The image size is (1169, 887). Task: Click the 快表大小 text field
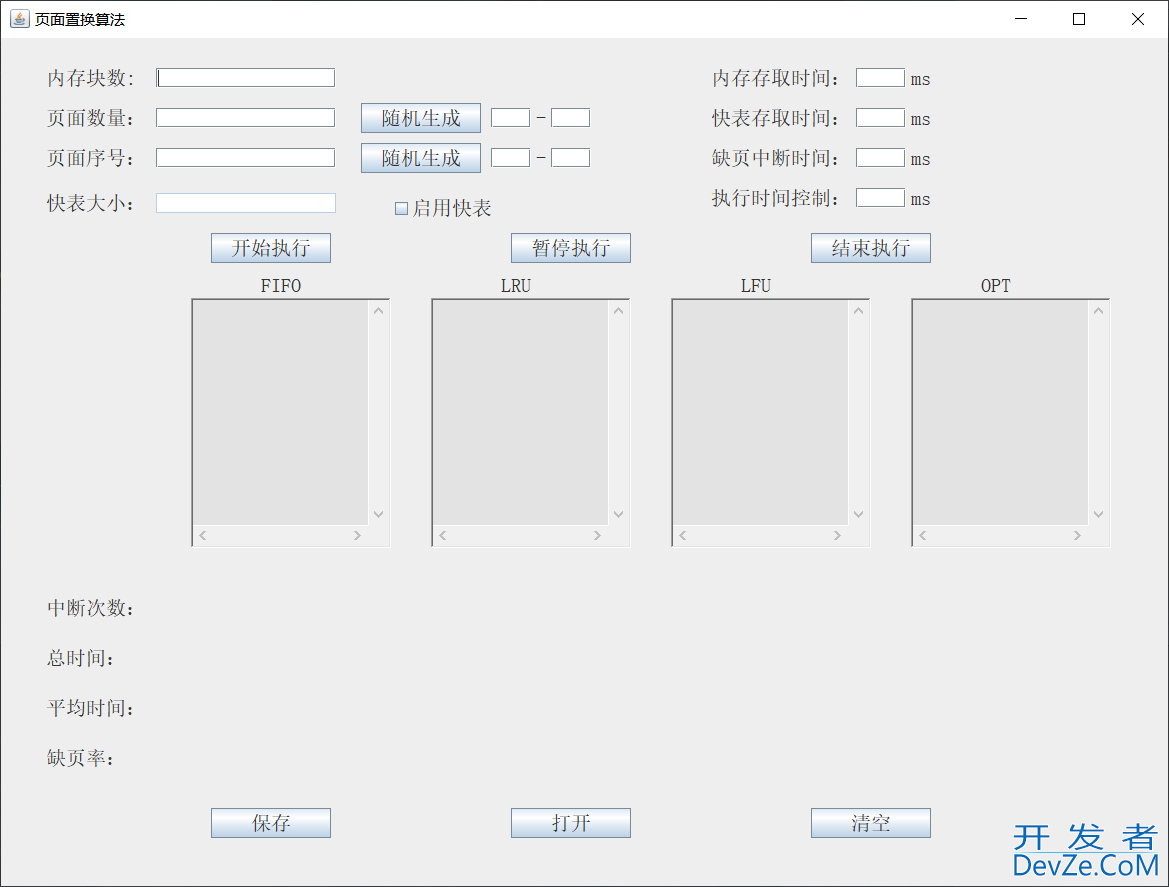245,203
